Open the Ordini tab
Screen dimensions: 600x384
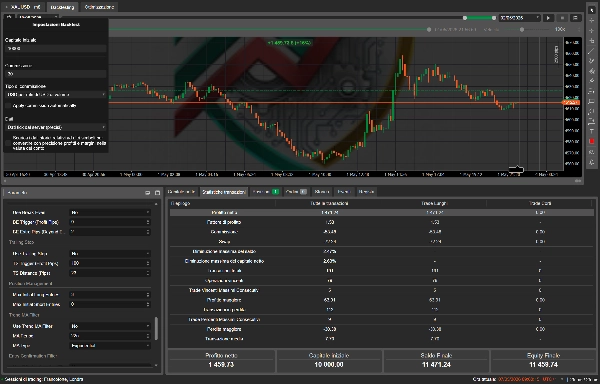point(296,192)
